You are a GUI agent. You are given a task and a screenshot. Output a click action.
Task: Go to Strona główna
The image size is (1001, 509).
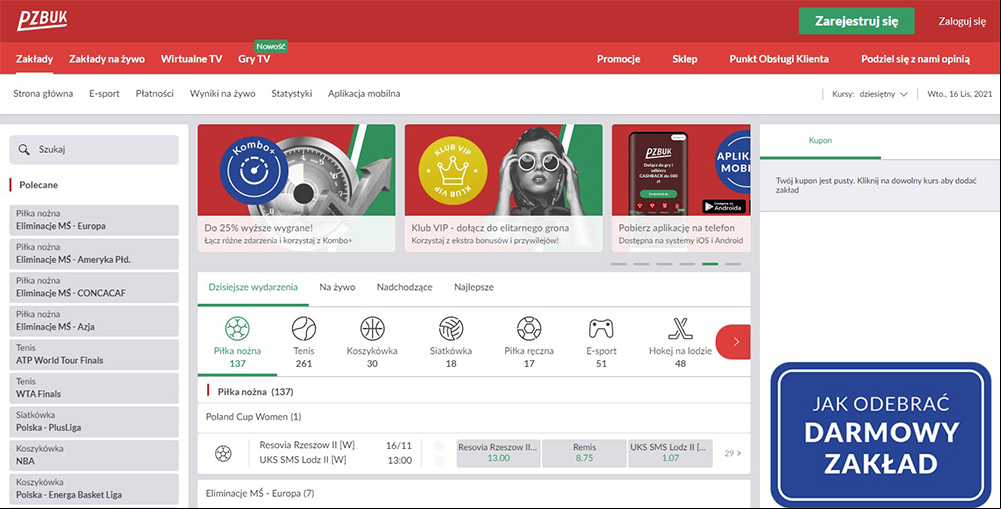tap(43, 94)
